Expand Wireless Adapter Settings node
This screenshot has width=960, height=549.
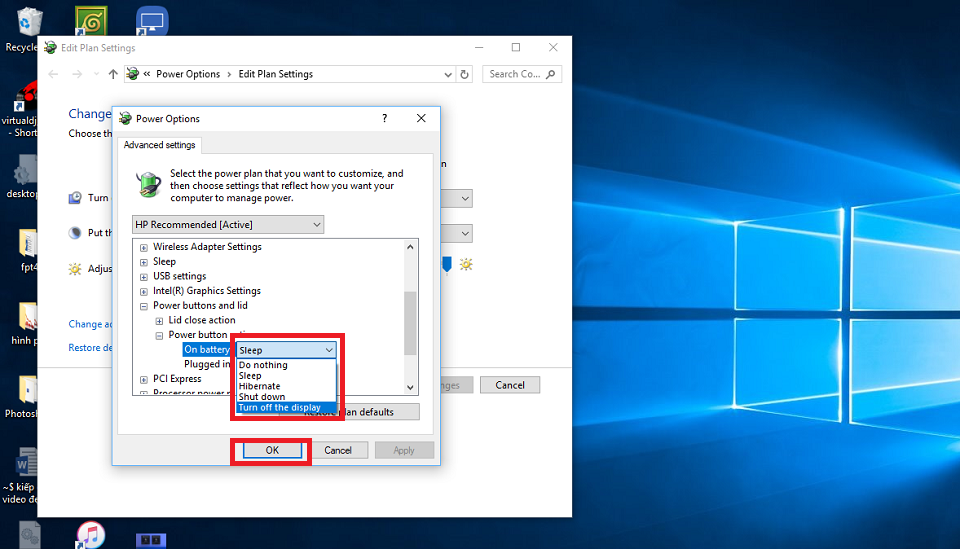pos(144,247)
